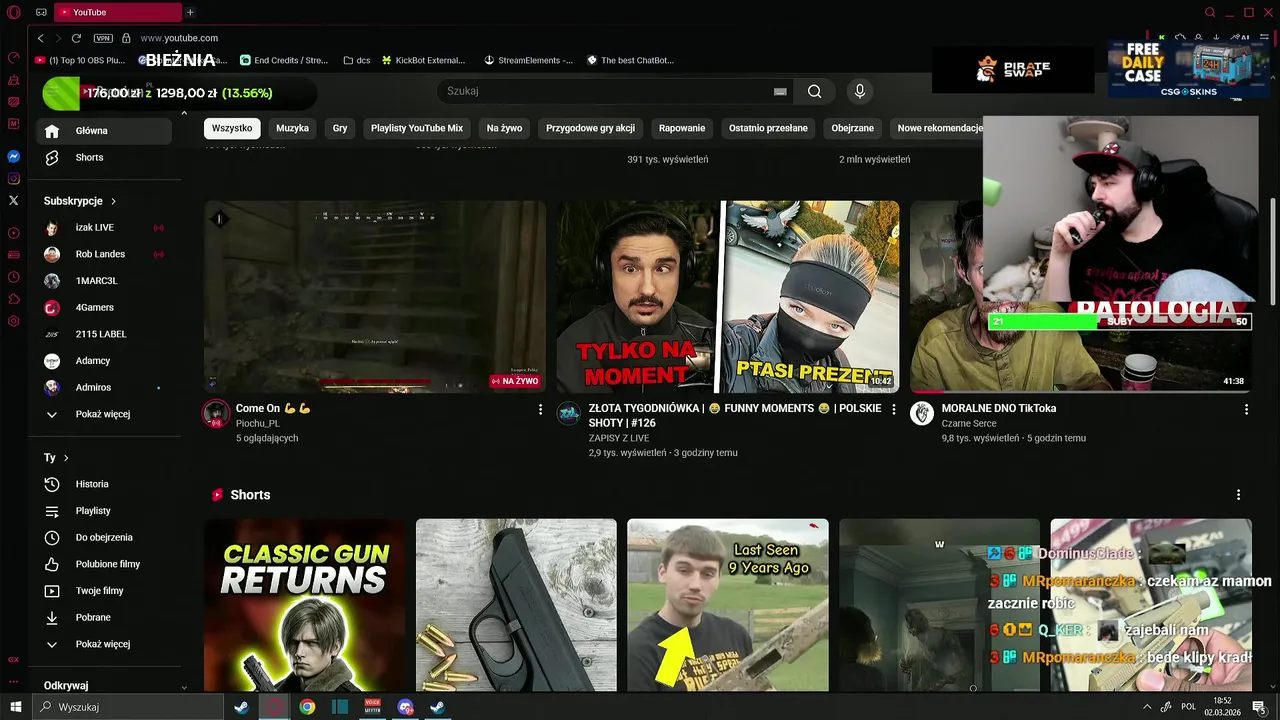1280x720 pixels.
Task: Open GX Corner gamepad icon in tab bar
Action: coord(41,12)
